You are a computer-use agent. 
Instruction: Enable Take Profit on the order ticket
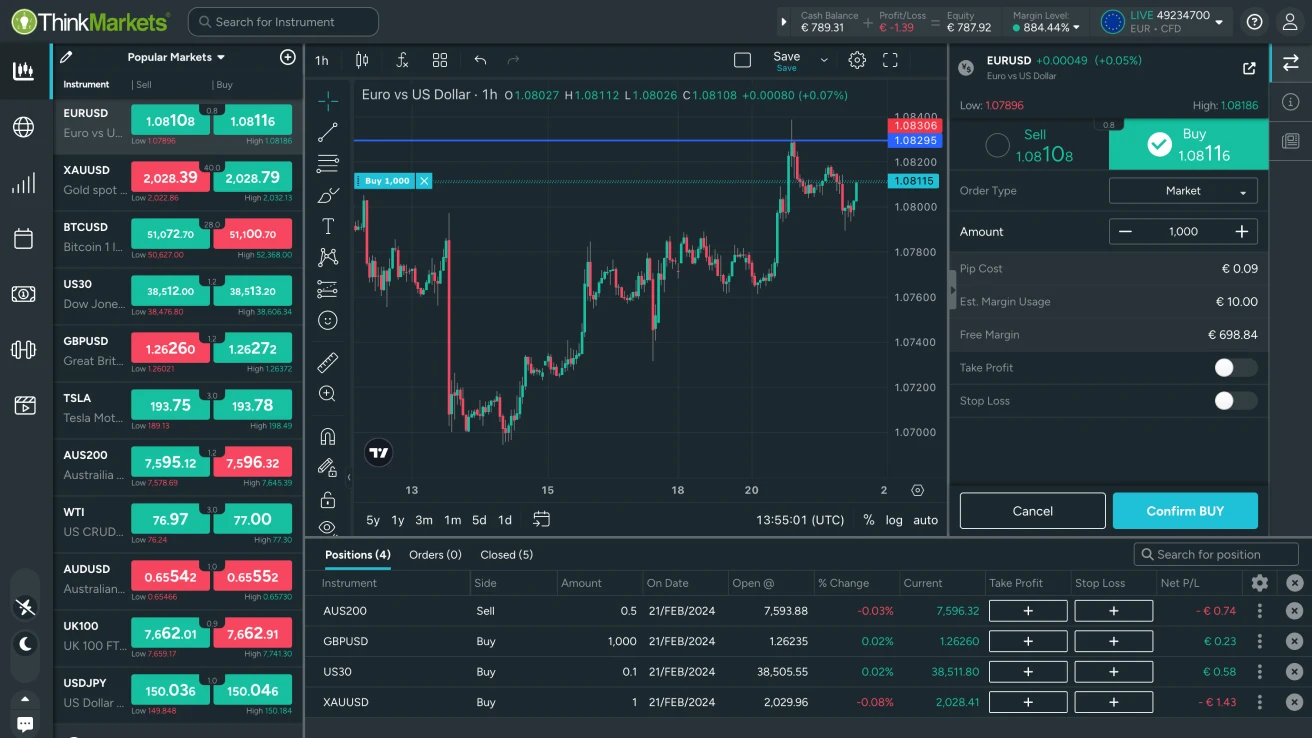pos(1235,367)
